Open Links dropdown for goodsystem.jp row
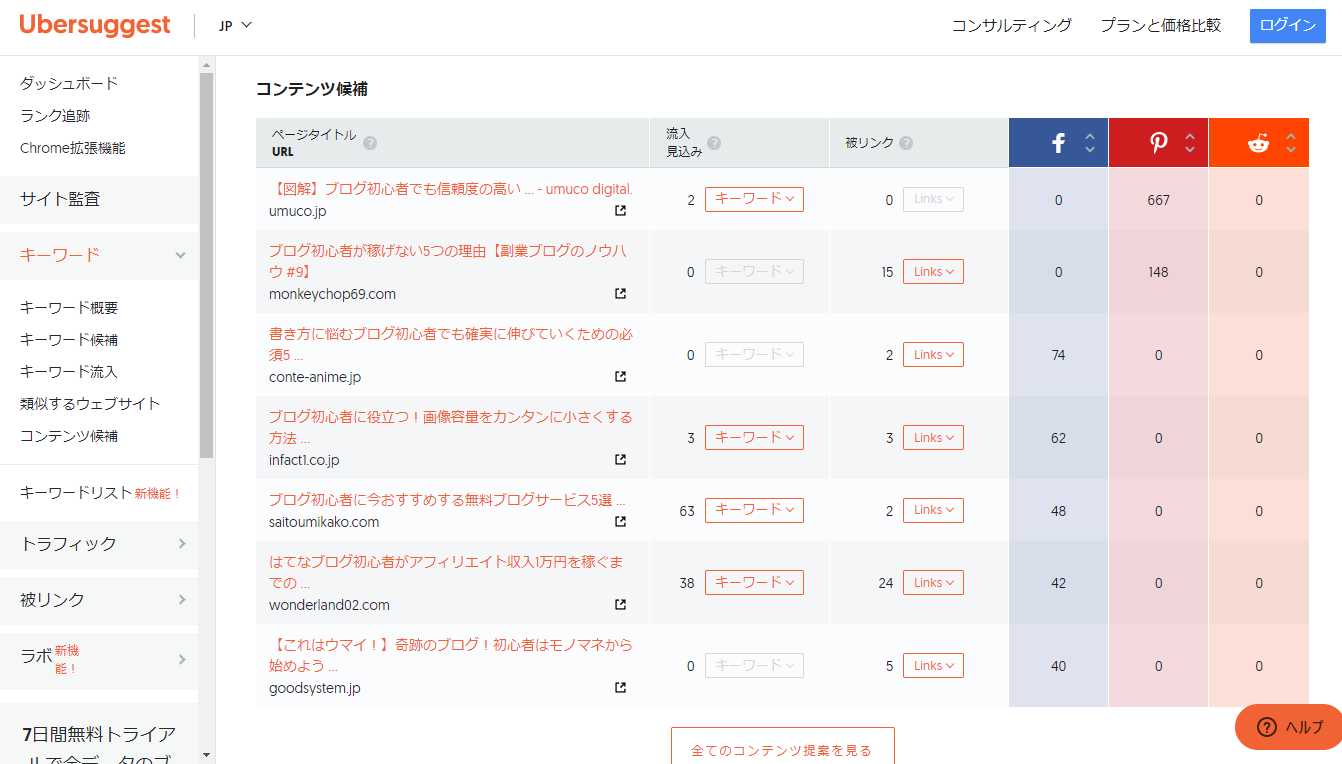This screenshot has width=1342, height=764. (x=933, y=665)
